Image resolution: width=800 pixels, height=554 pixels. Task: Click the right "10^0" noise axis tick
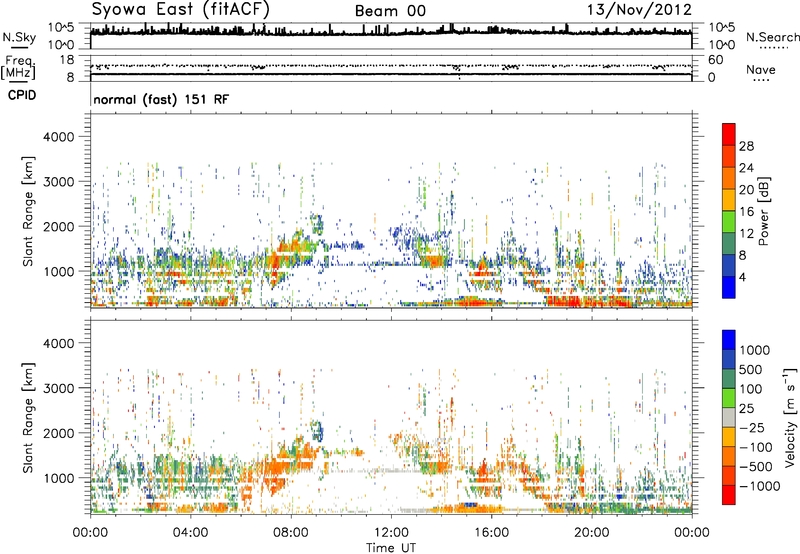coord(722,44)
